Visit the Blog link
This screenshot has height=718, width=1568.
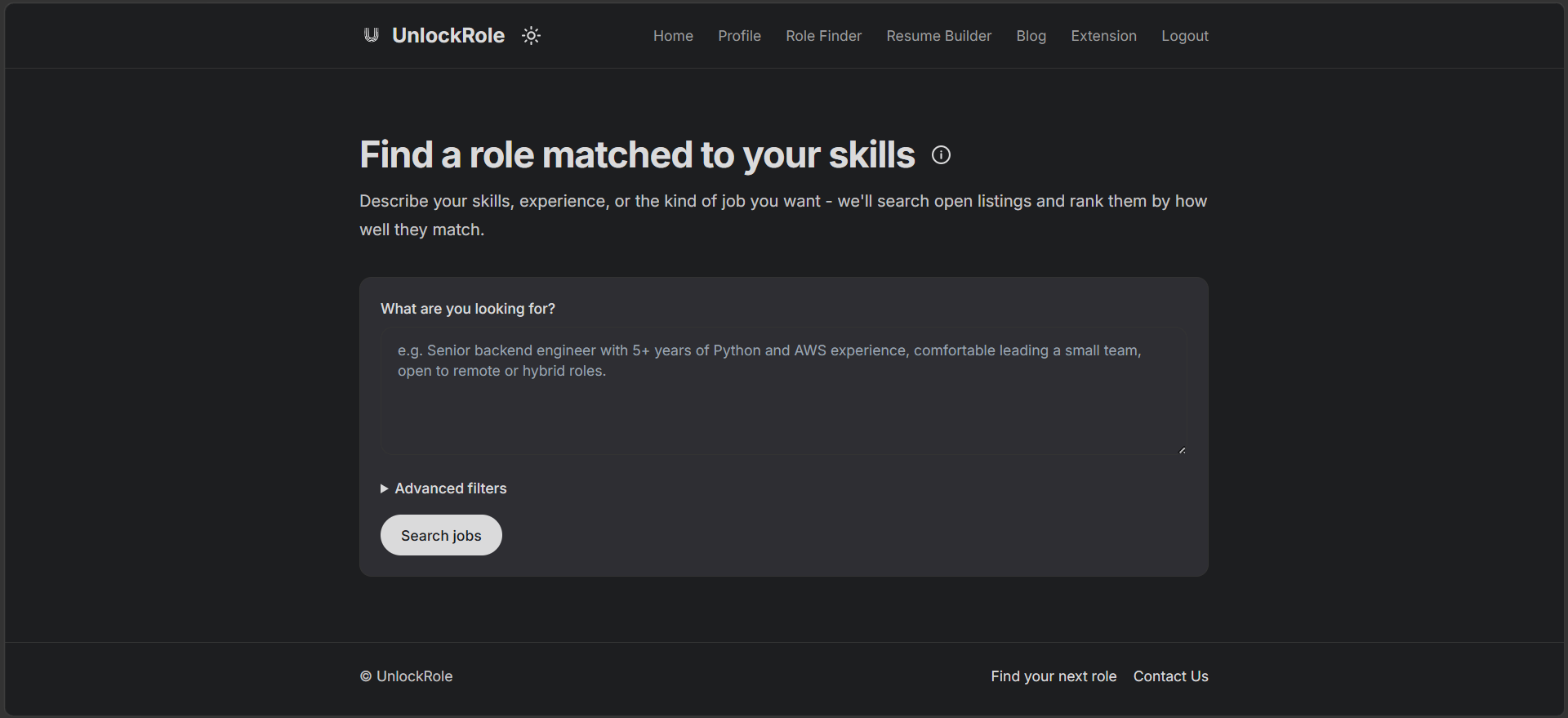(1031, 36)
